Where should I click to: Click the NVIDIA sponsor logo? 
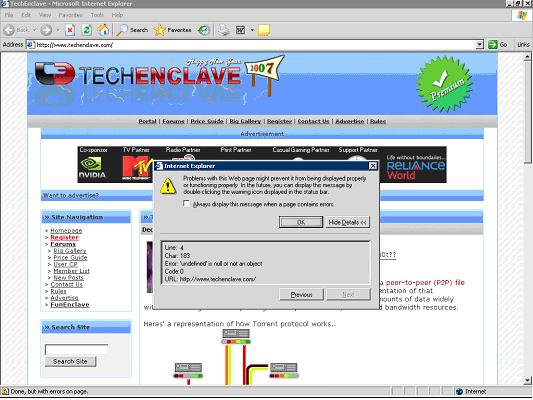click(92, 168)
